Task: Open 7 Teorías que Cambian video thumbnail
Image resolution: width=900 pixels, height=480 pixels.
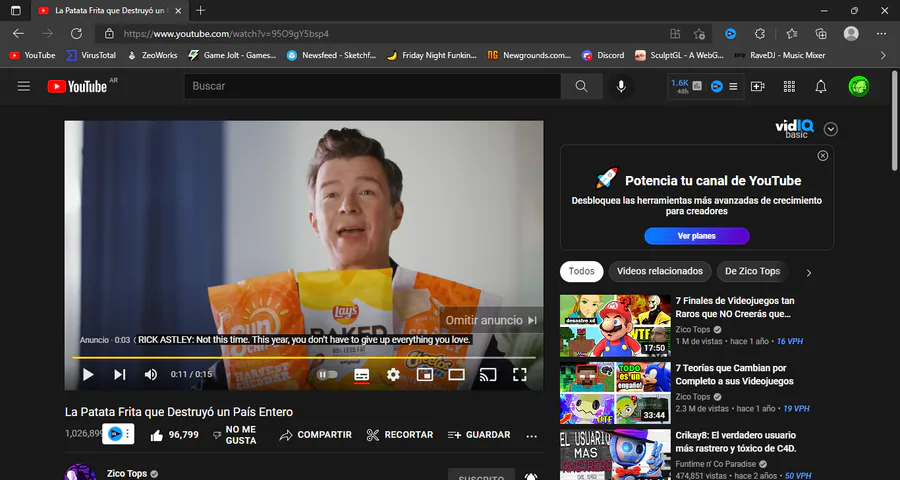Action: click(615, 393)
